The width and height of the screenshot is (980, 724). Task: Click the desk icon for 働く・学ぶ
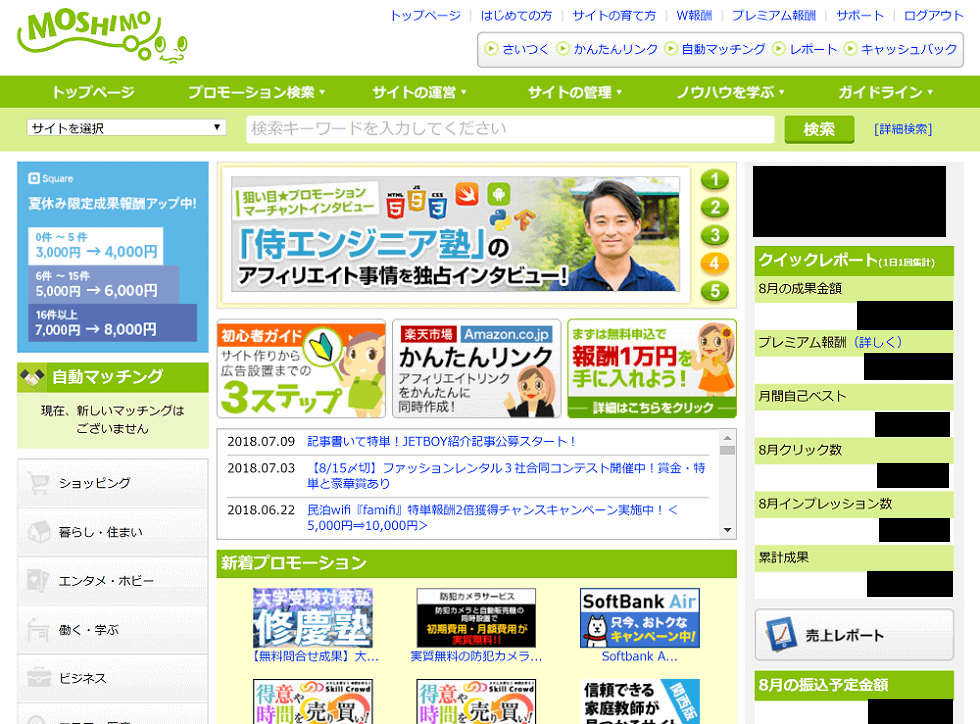38,630
